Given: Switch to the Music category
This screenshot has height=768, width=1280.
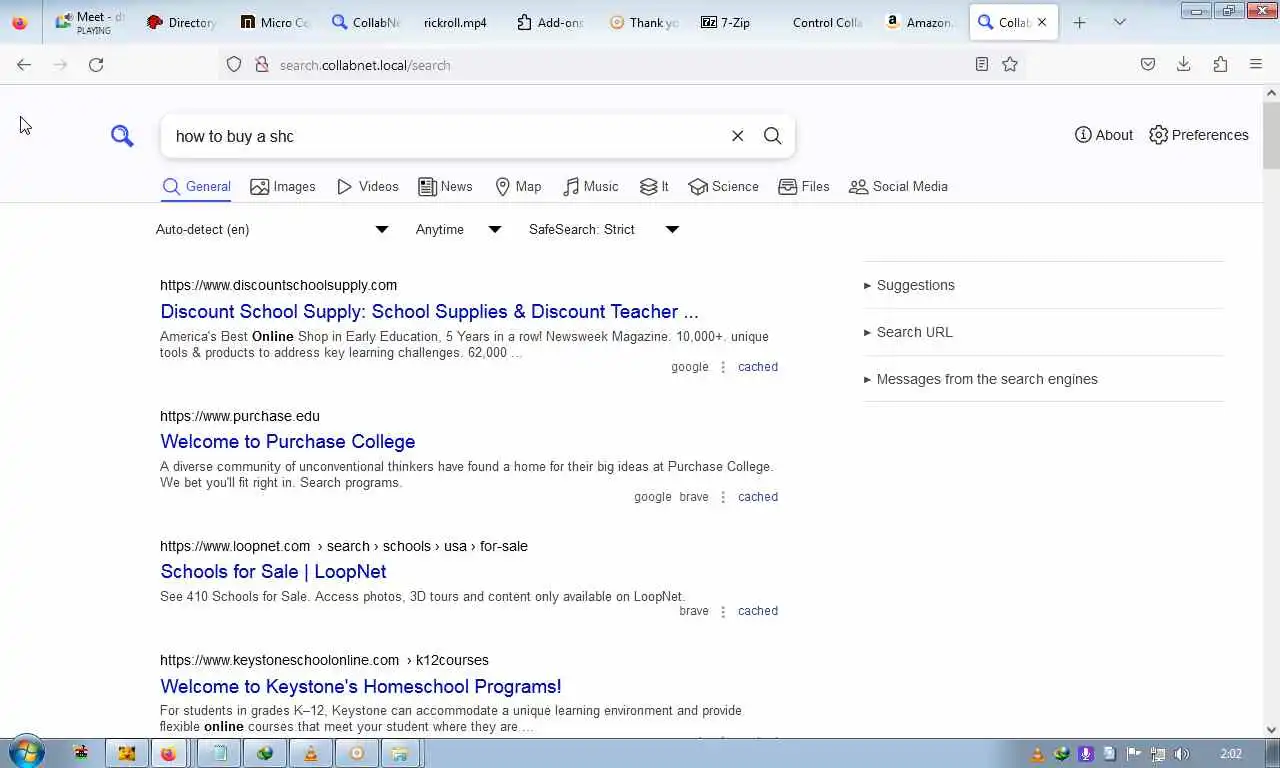Looking at the screenshot, I should point(590,186).
